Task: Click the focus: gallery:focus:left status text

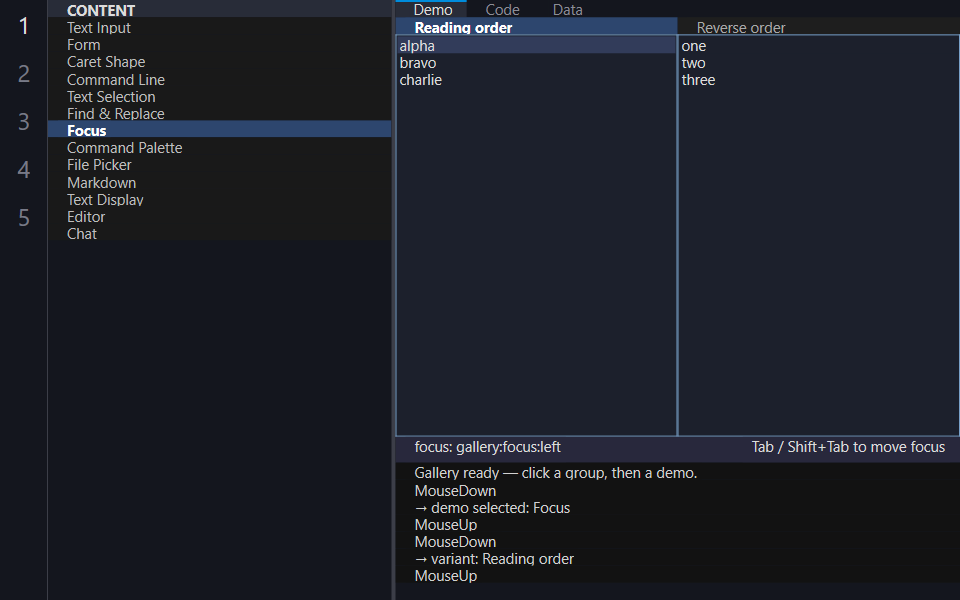Action: (487, 447)
